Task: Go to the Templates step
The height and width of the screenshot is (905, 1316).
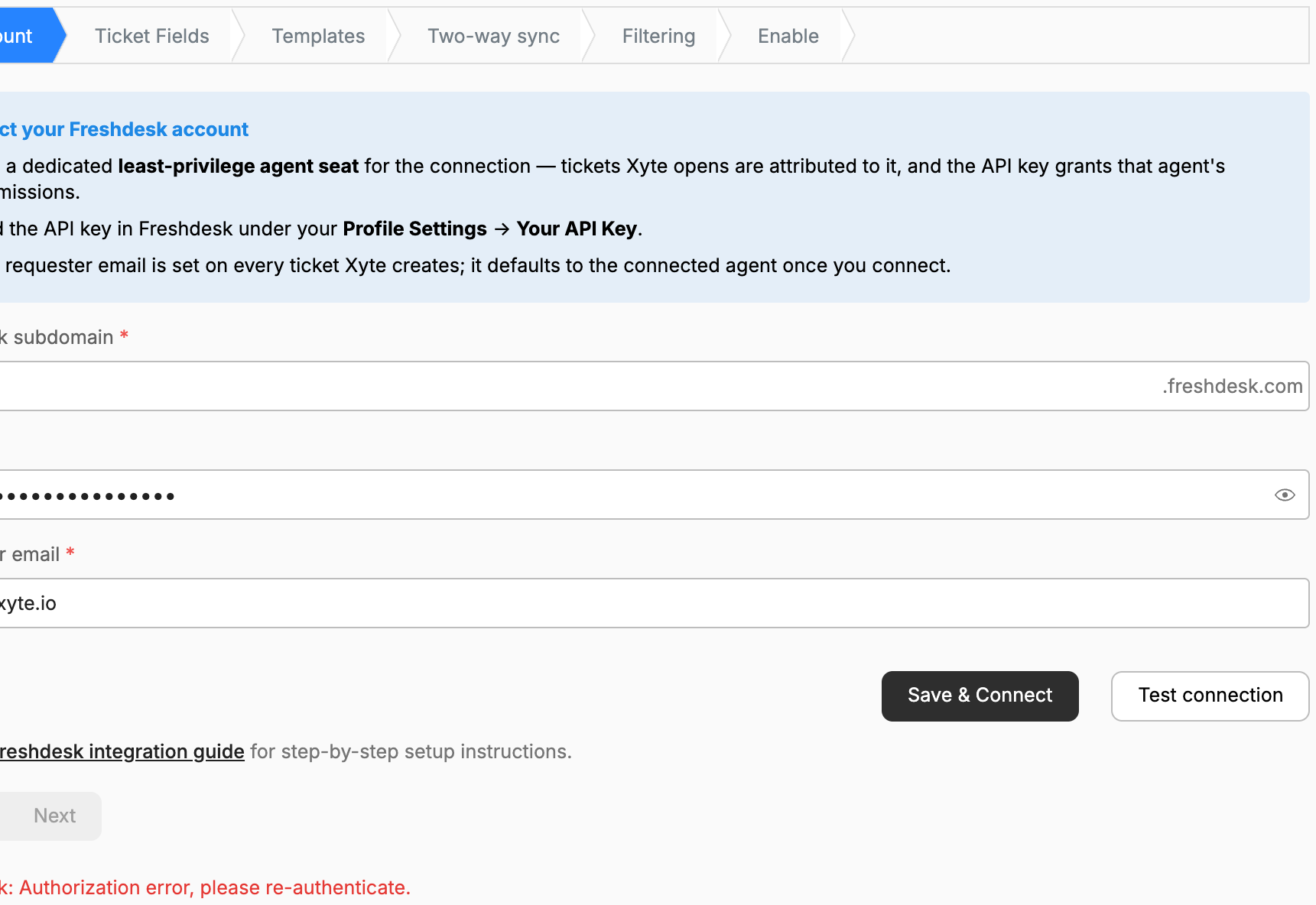Action: tap(318, 36)
